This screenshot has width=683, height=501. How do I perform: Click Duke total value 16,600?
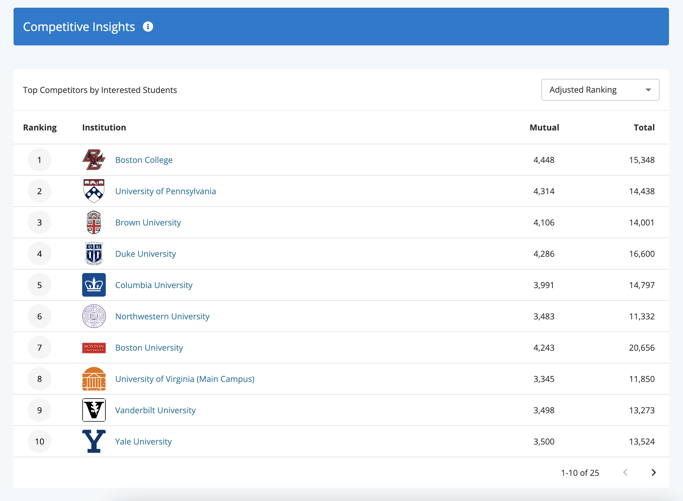click(x=642, y=254)
